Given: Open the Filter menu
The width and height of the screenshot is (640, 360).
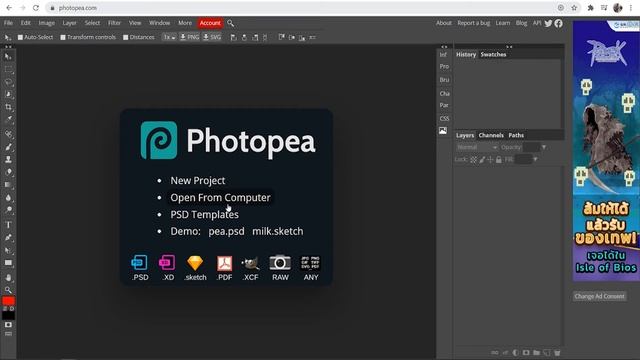Looking at the screenshot, I should click(114, 23).
